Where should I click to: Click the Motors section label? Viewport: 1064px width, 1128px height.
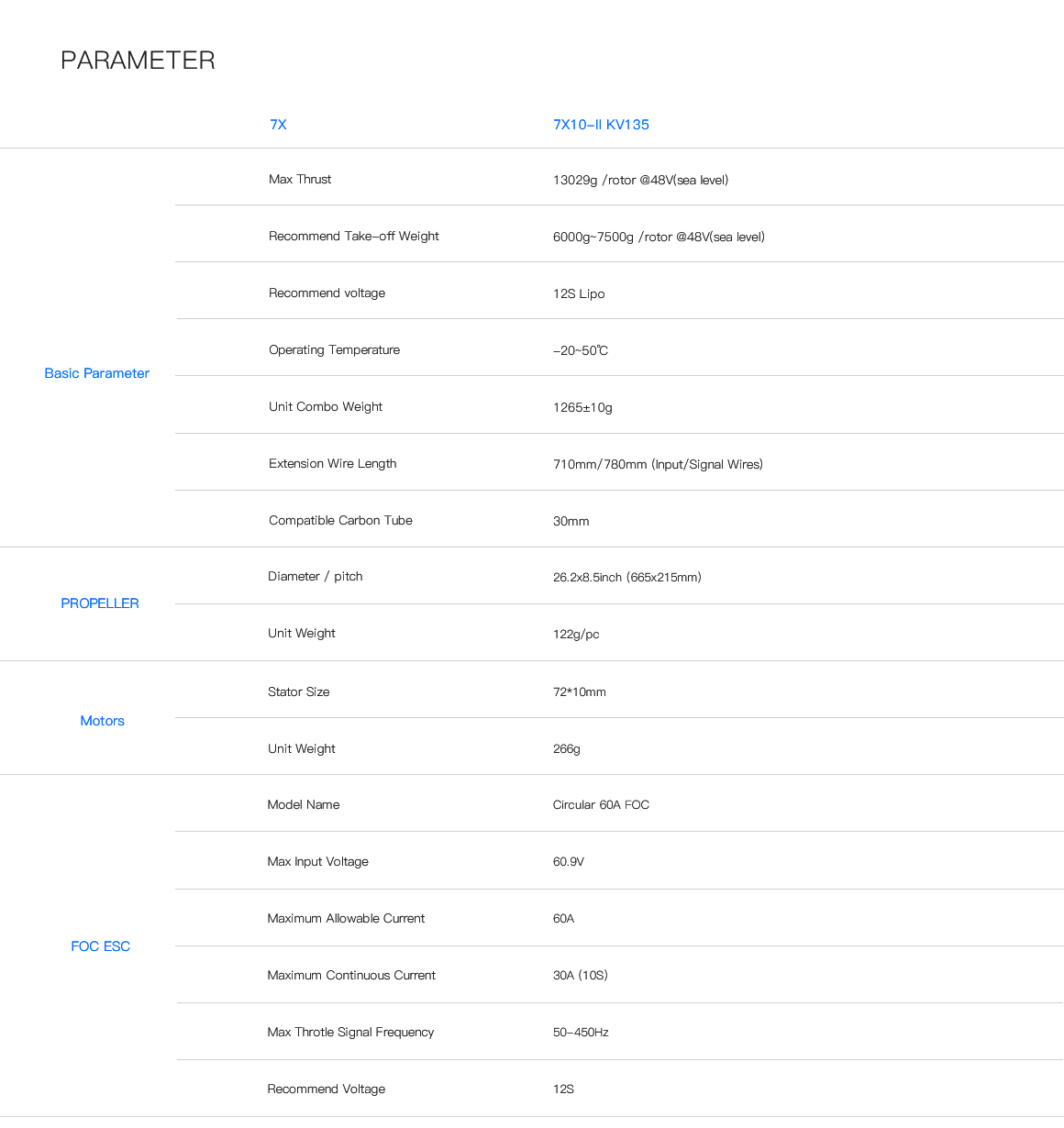[102, 721]
